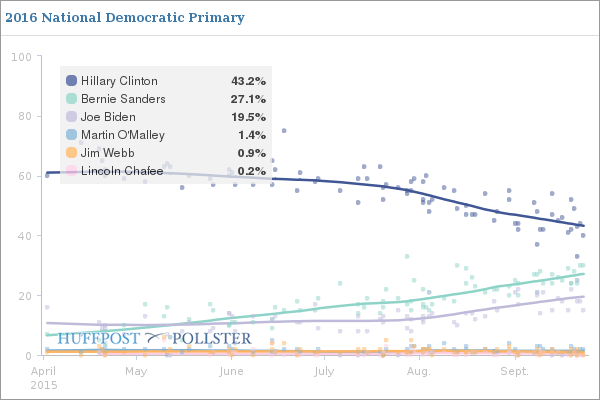
Task: Click the April 2015 axis label
Action: tap(44, 377)
